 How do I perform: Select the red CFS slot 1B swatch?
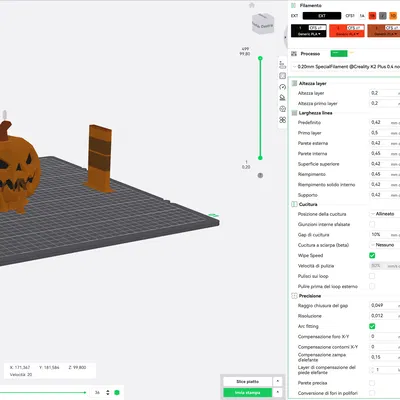click(372, 16)
